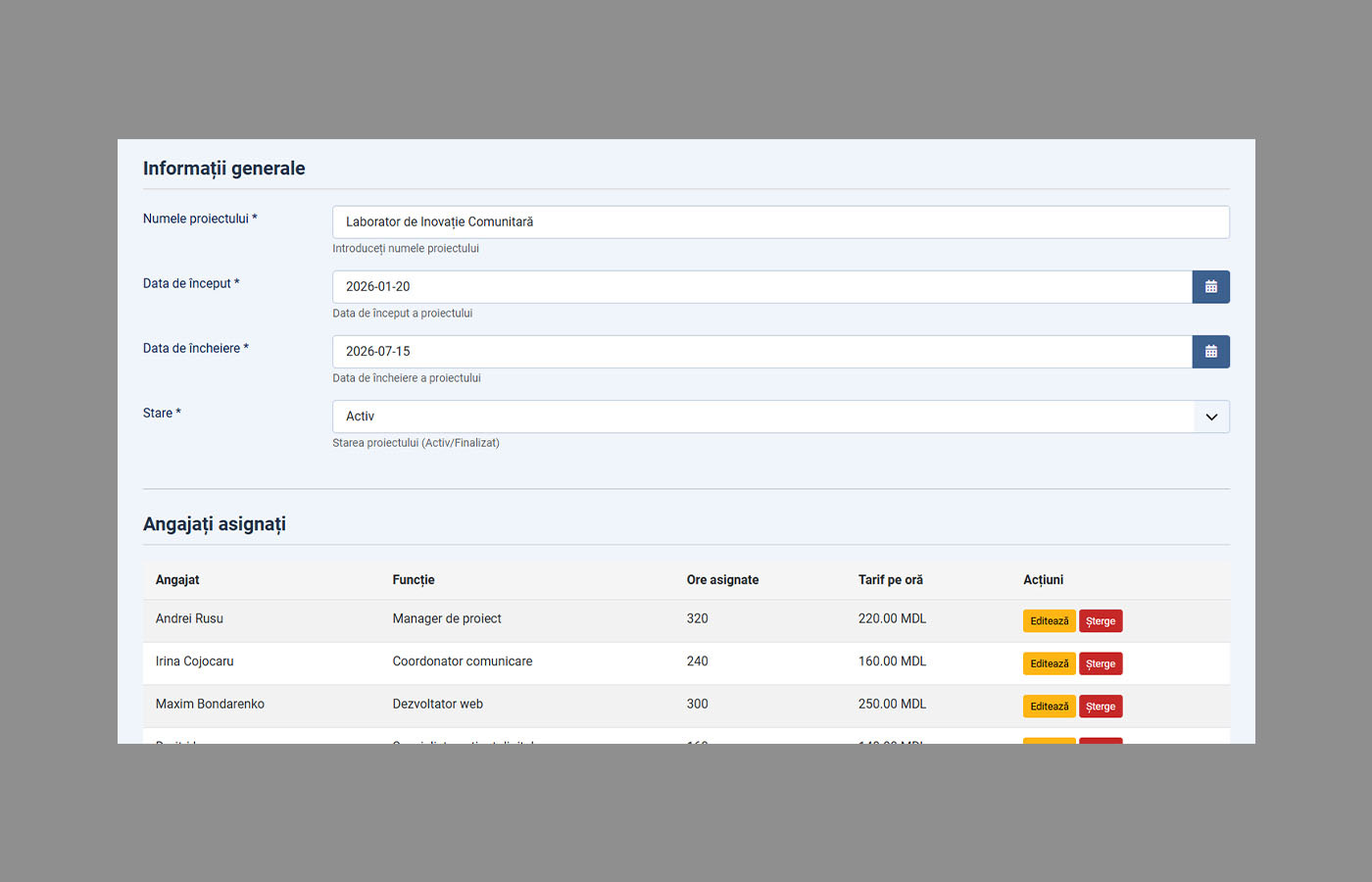
Task: Click the Funcție column header
Action: tap(414, 580)
